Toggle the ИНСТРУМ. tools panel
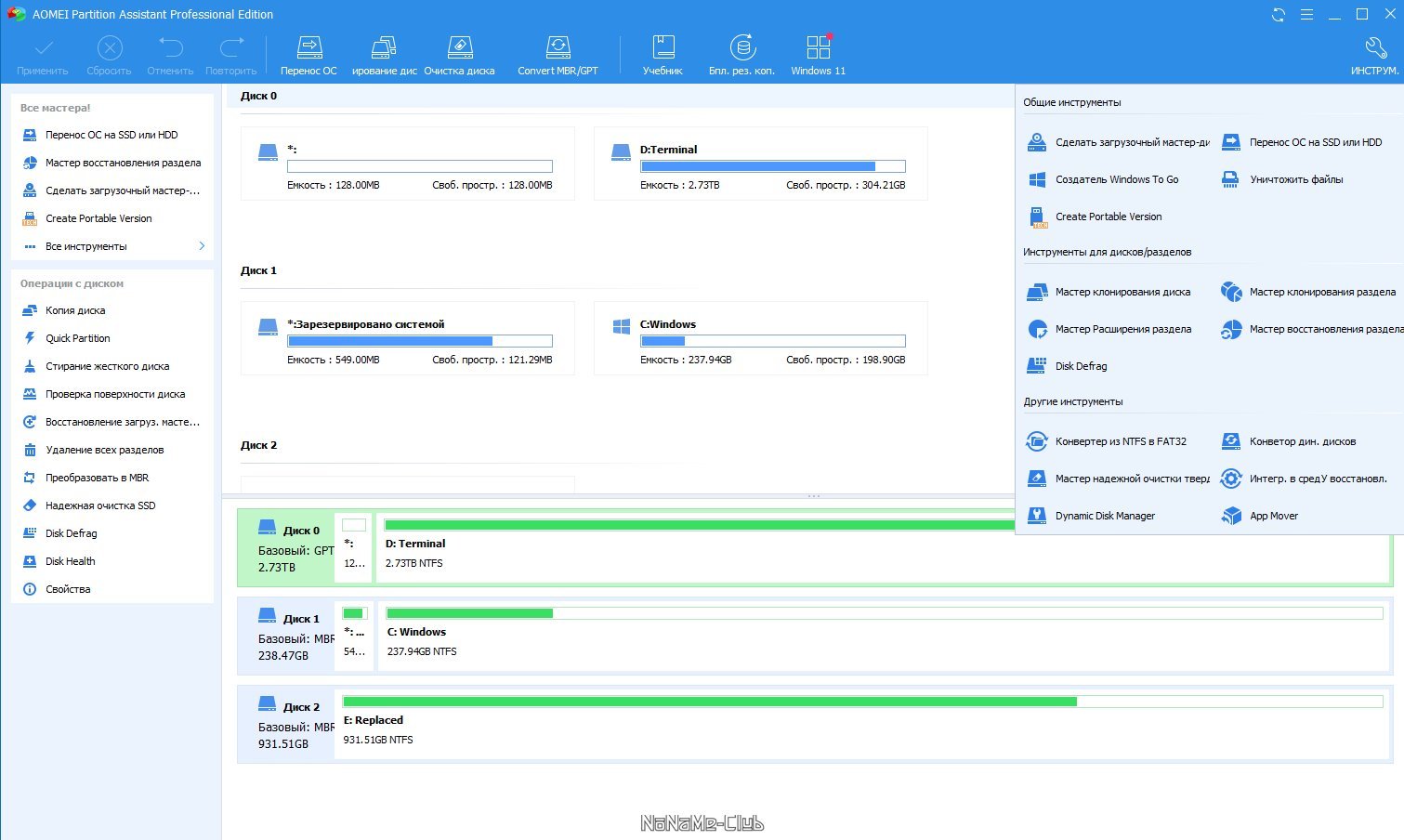The width and height of the screenshot is (1404, 840). (1375, 56)
